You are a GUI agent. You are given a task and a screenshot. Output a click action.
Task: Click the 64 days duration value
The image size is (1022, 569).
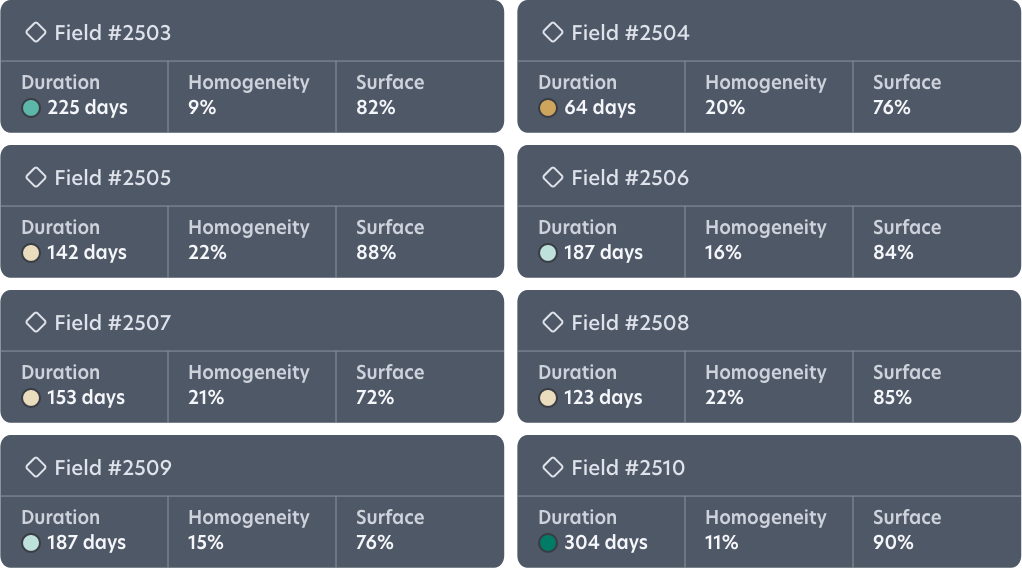click(x=600, y=108)
